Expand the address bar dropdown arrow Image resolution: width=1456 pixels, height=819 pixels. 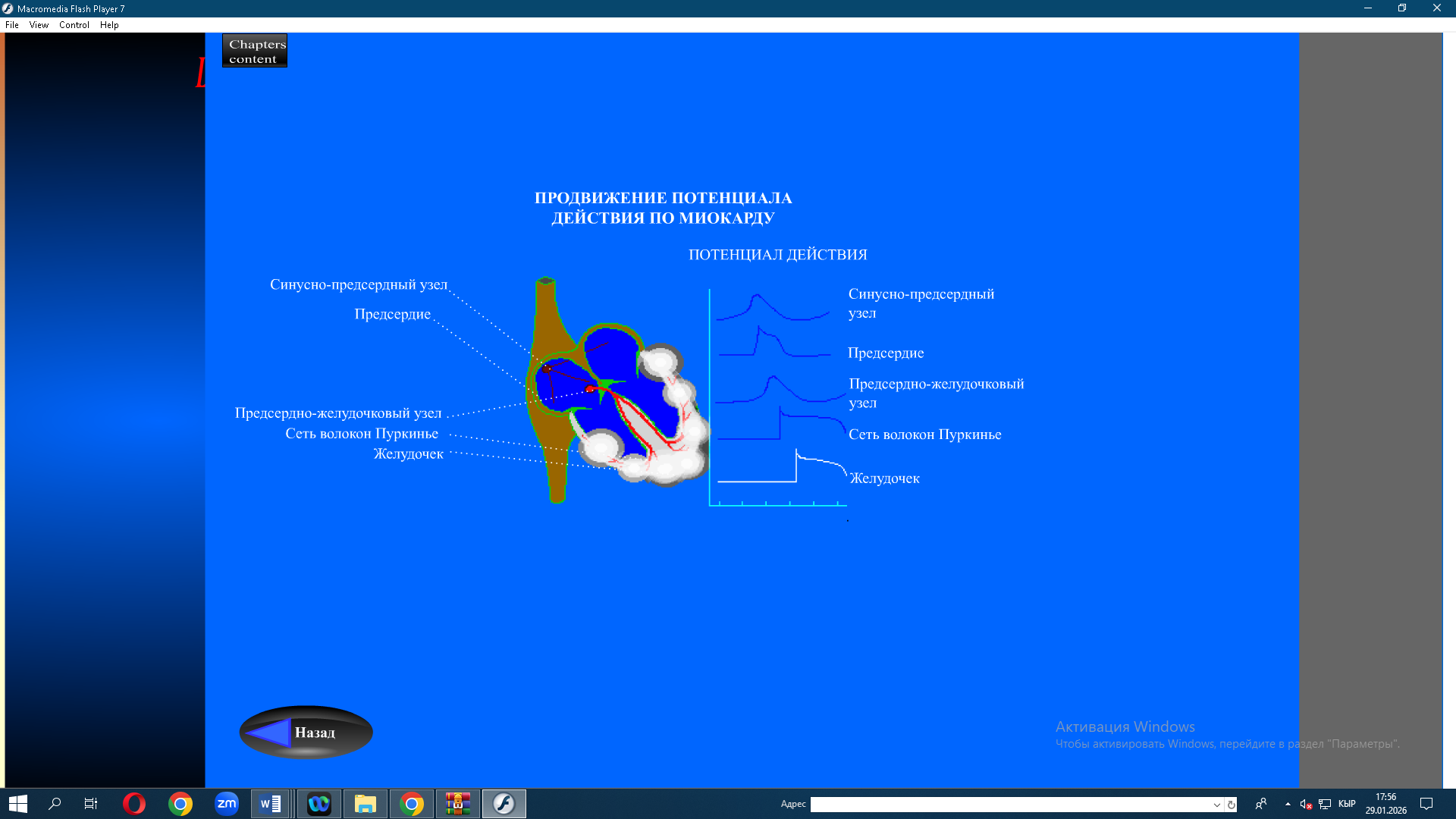pyautogui.click(x=1216, y=805)
